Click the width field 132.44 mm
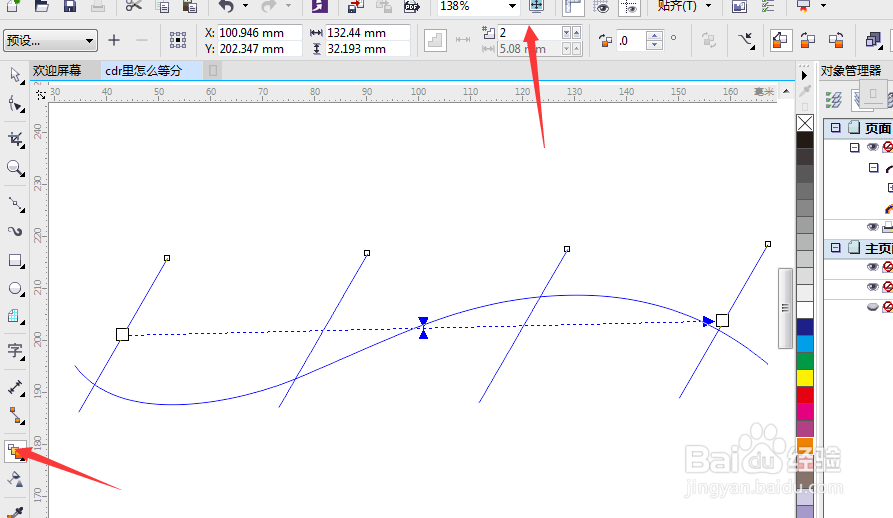The image size is (893, 518). point(367,33)
